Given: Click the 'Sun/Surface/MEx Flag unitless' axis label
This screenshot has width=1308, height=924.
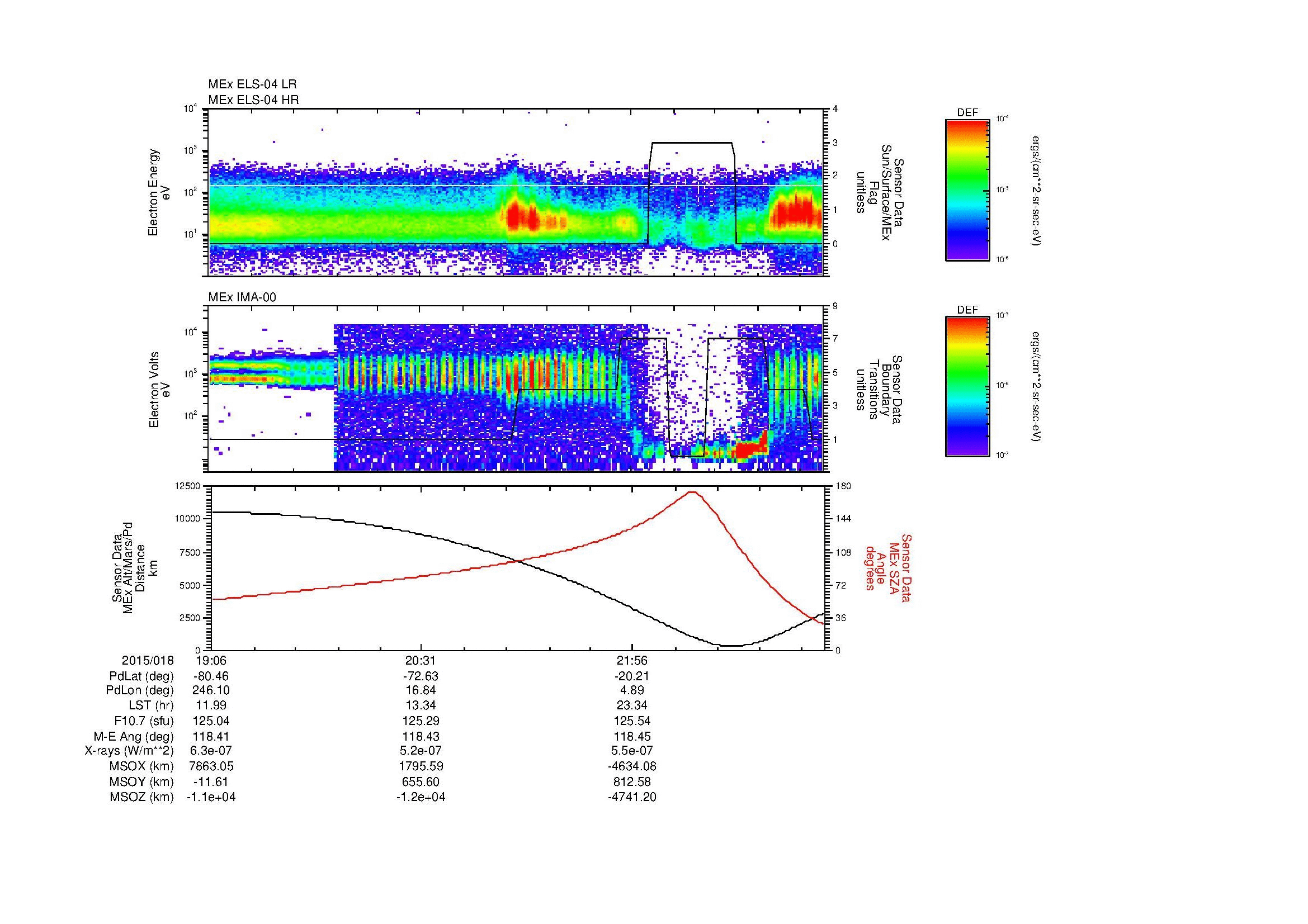Looking at the screenshot, I should 879,192.
